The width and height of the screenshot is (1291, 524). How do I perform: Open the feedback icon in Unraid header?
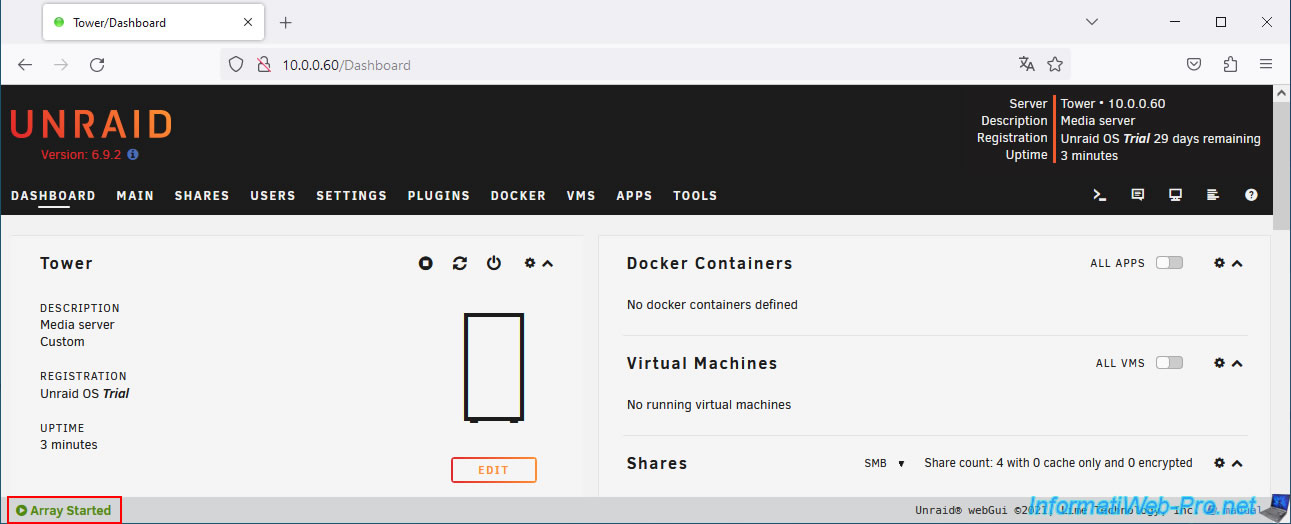[1138, 196]
